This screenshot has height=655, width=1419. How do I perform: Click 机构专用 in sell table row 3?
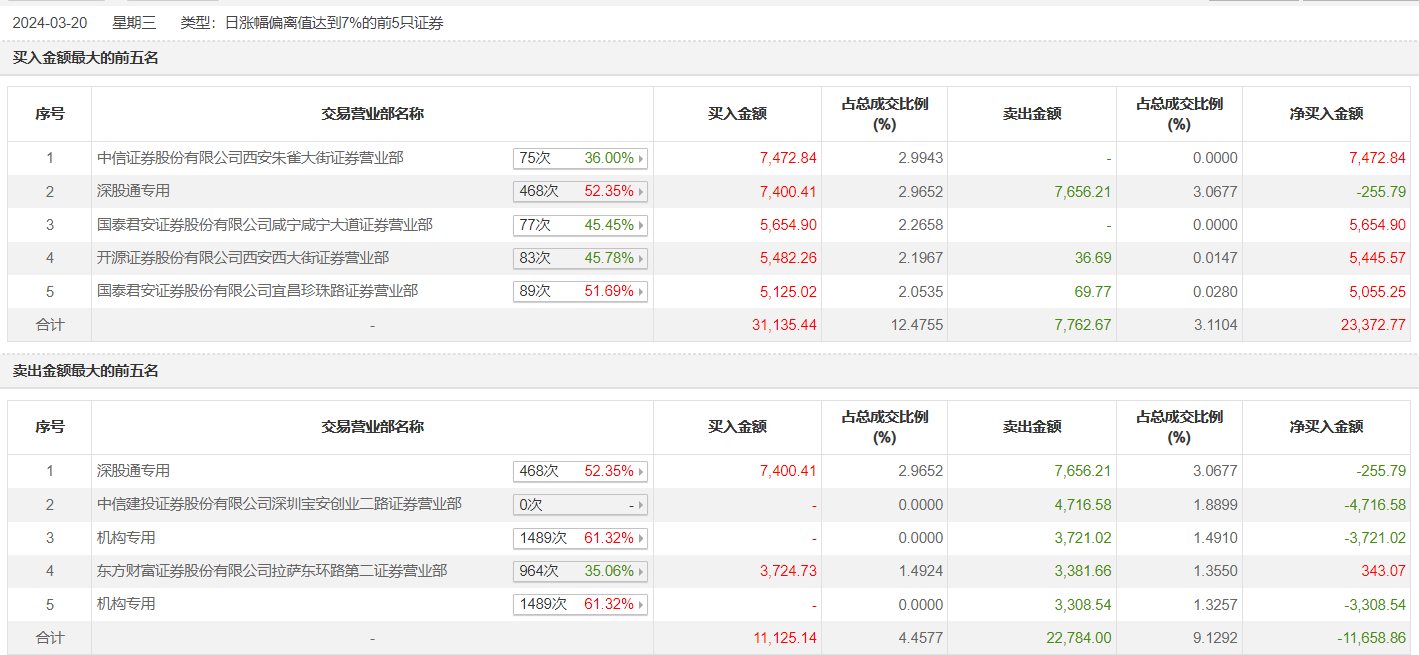tap(127, 538)
